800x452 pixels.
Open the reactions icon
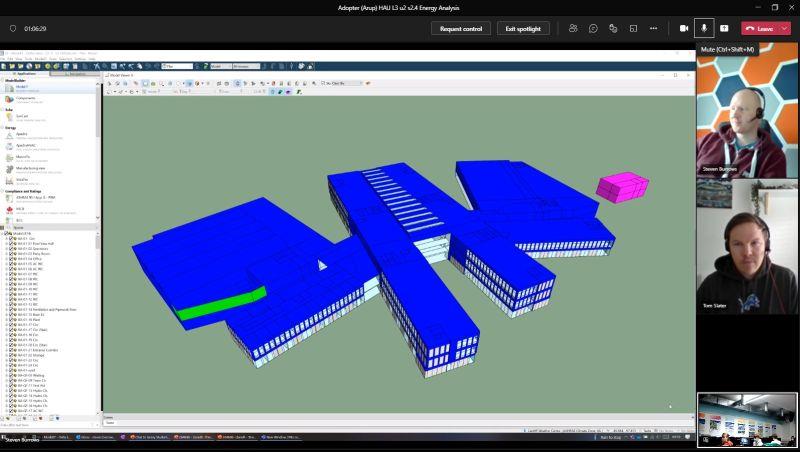pos(613,28)
